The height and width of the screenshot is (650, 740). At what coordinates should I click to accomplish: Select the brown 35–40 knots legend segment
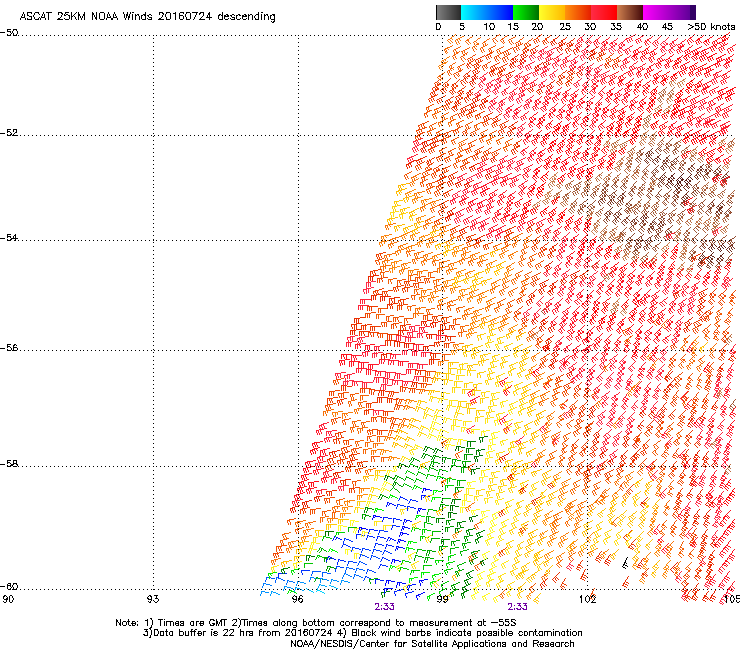tap(630, 12)
